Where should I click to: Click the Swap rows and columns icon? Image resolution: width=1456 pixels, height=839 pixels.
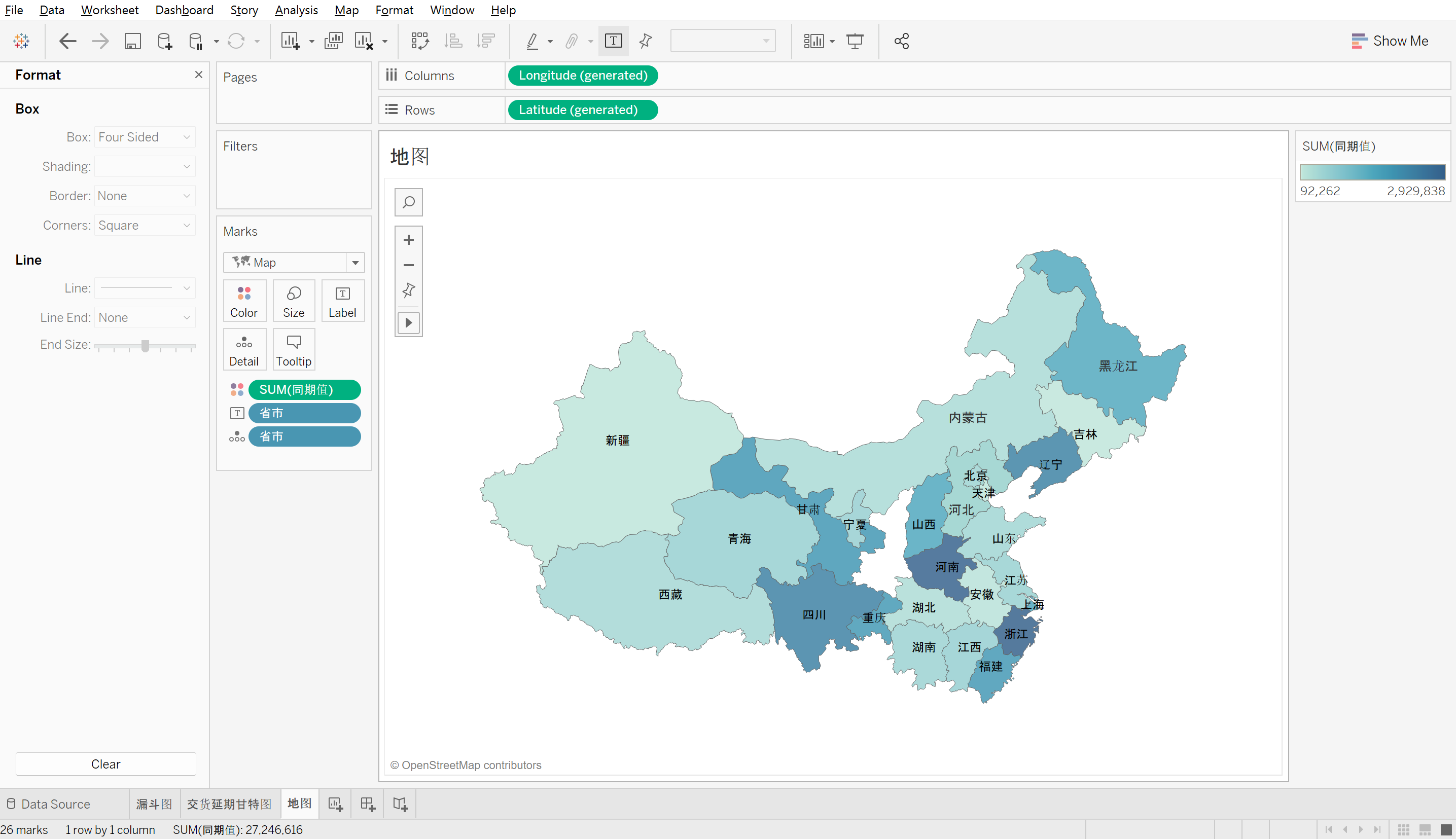419,41
